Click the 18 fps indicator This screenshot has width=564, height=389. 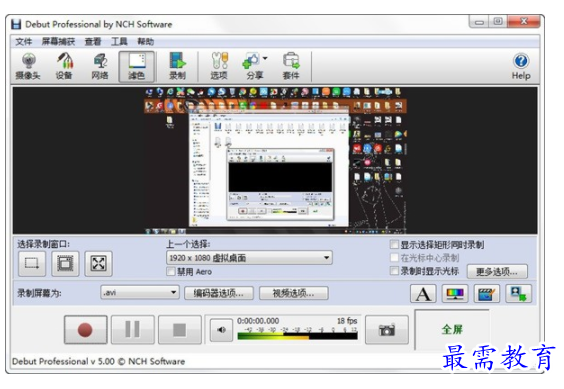coord(347,321)
